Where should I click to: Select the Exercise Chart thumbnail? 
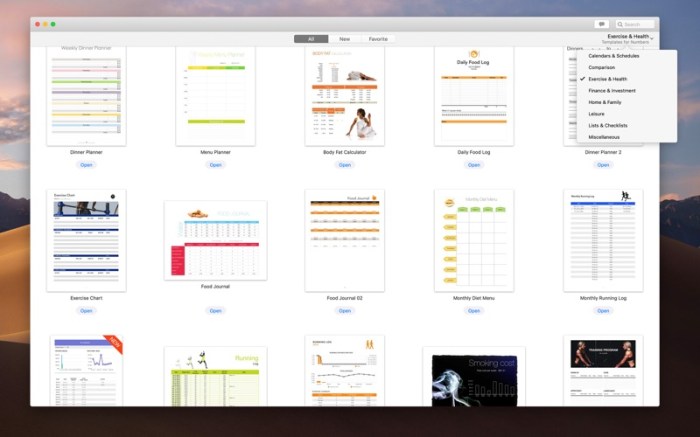pos(86,241)
